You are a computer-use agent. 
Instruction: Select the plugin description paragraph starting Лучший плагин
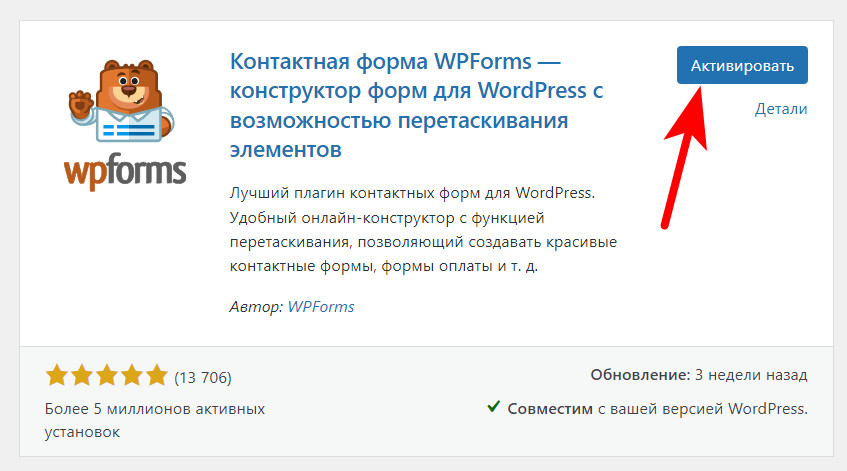coord(423,230)
